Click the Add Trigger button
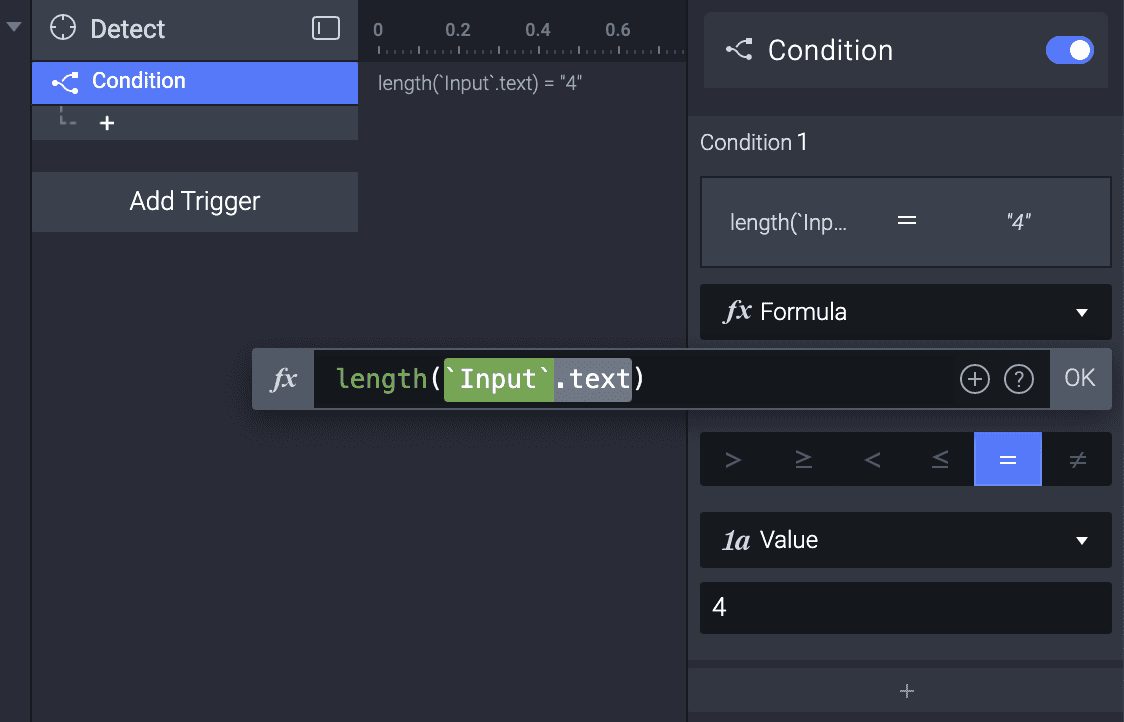 click(194, 201)
